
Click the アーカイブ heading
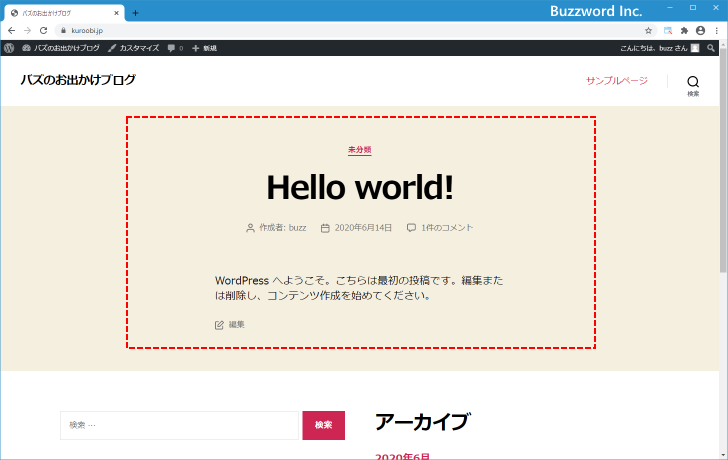pyautogui.click(x=422, y=422)
